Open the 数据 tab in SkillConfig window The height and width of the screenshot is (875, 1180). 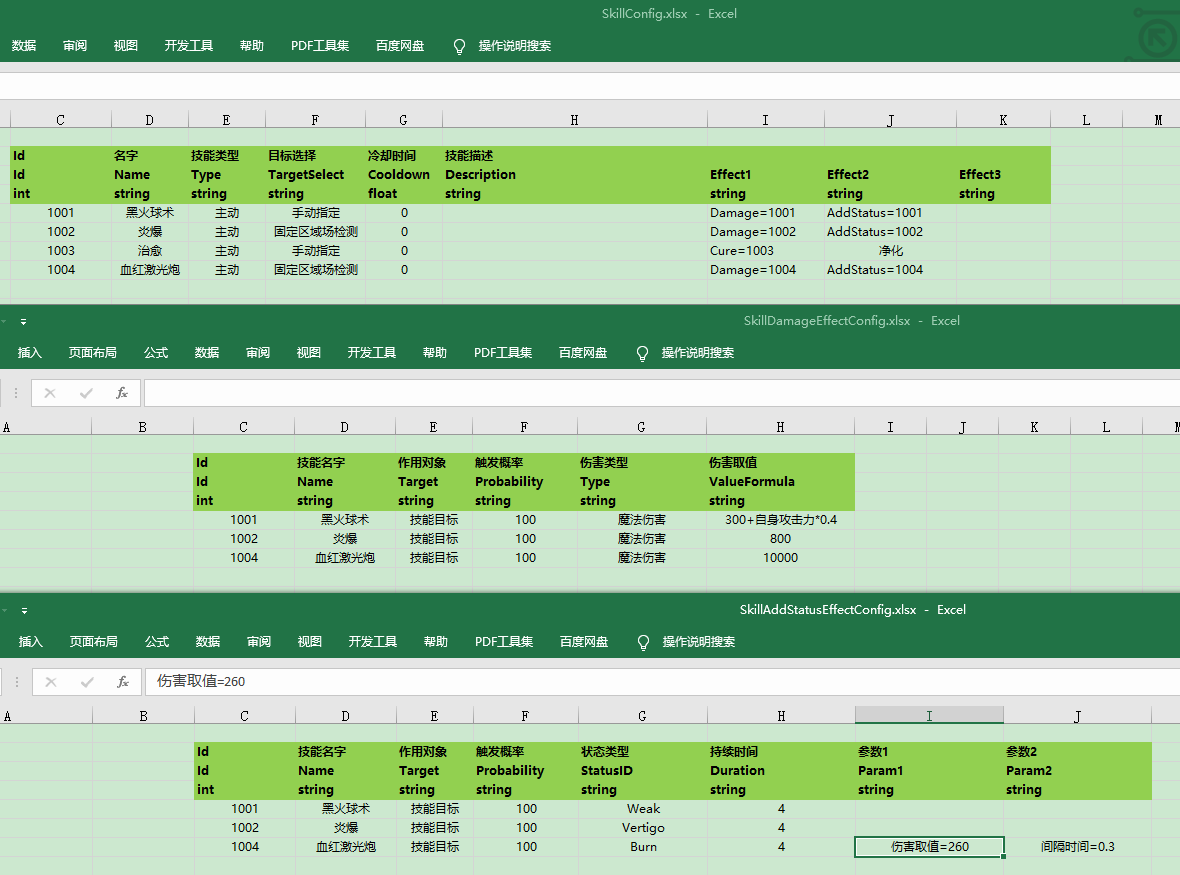[x=24, y=46]
